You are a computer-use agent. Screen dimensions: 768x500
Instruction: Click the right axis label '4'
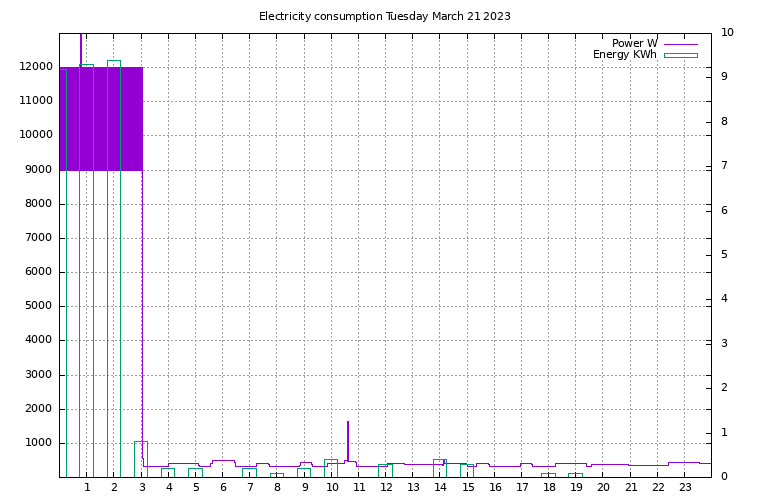[724, 298]
